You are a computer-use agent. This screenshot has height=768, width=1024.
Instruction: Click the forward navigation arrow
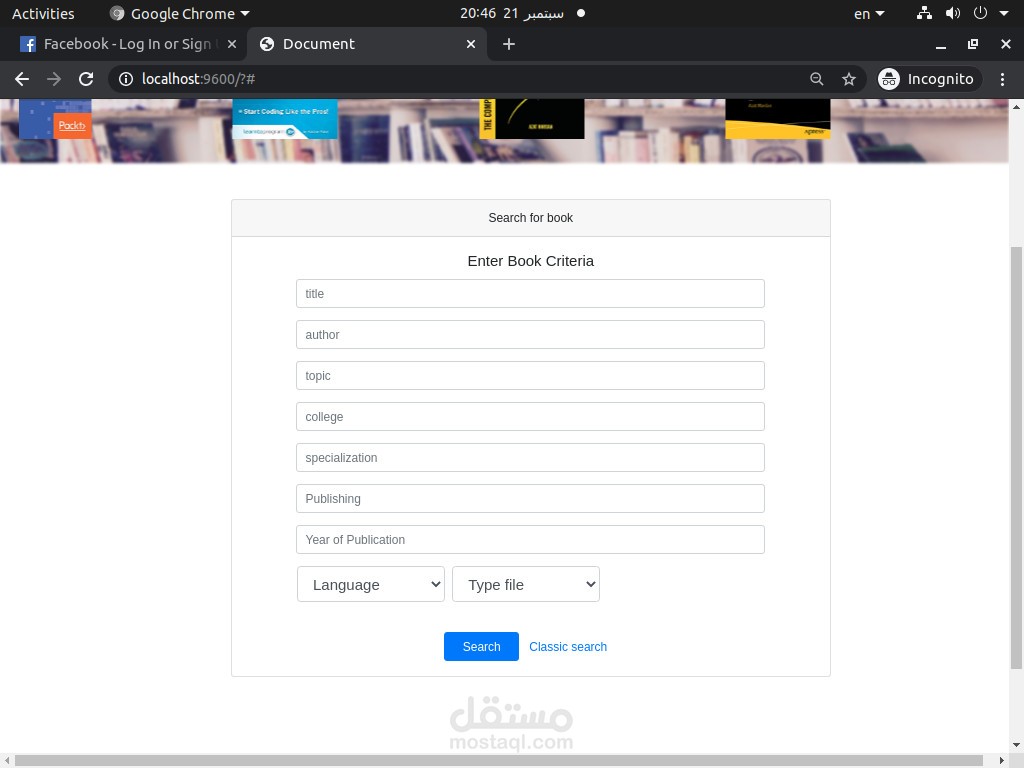pyautogui.click(x=54, y=79)
